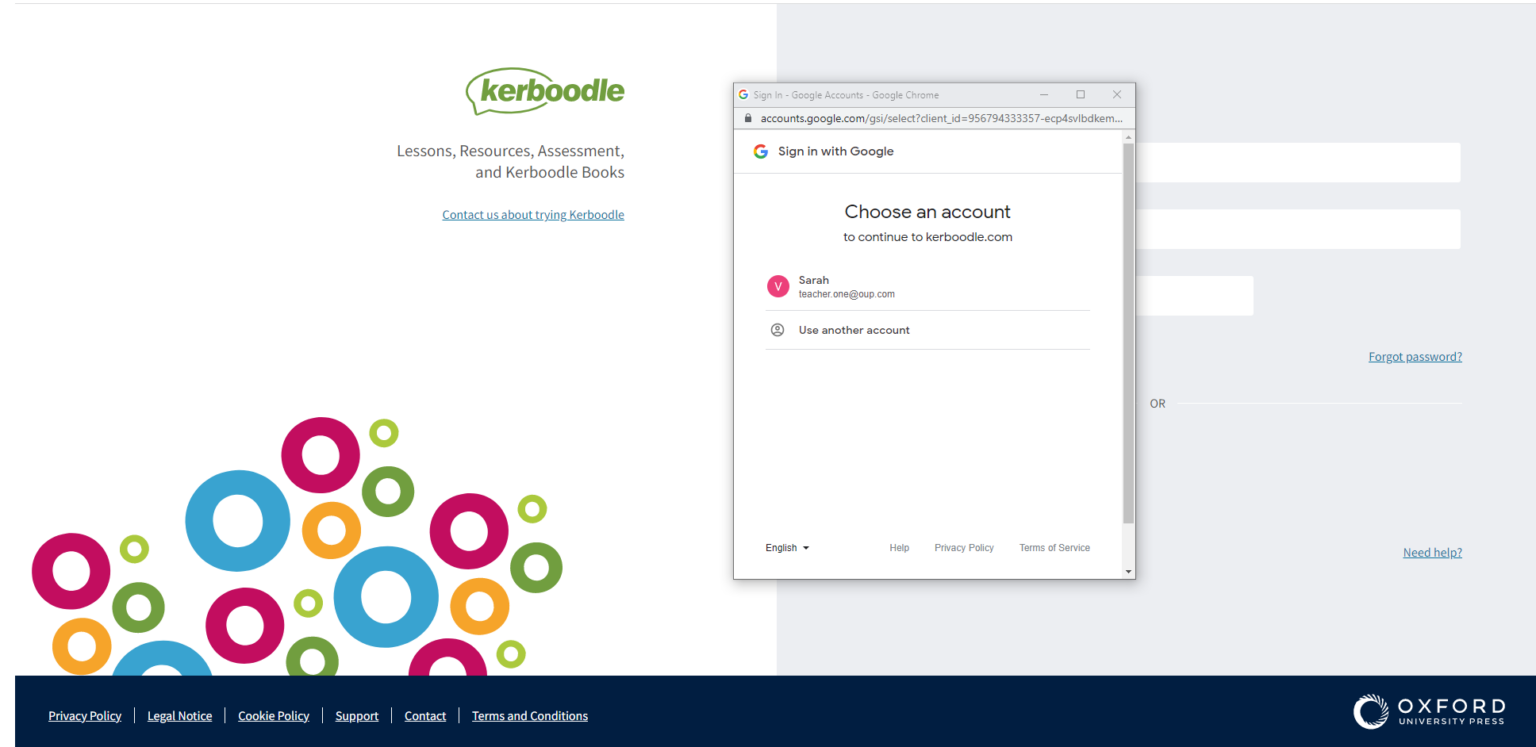Select Use another account option
Viewport: 1536px width, 747px height.
pyautogui.click(x=854, y=330)
